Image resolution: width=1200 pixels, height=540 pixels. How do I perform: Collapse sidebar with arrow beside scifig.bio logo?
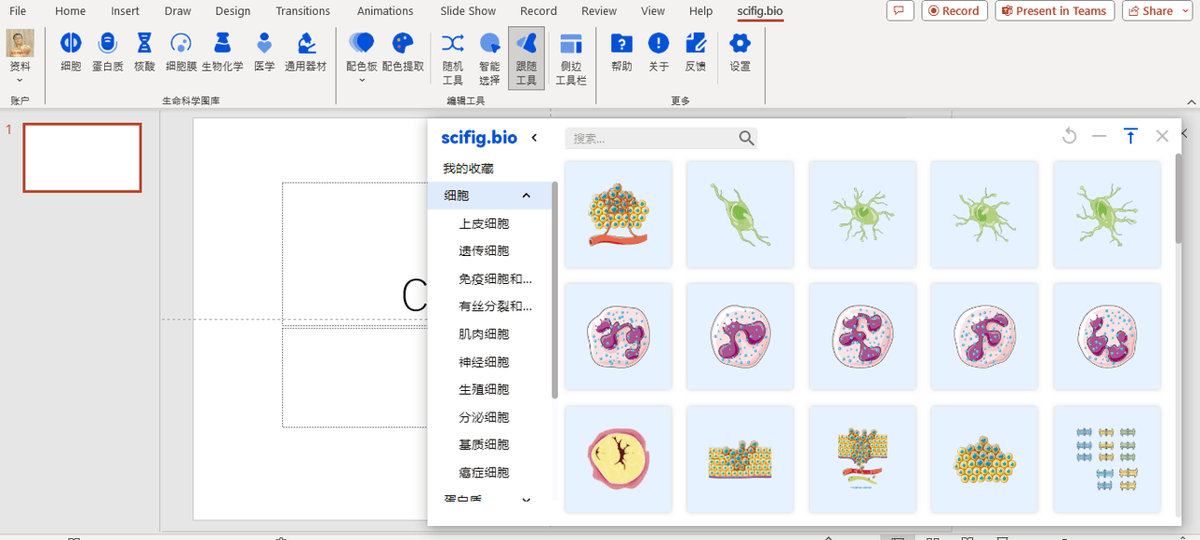point(534,138)
